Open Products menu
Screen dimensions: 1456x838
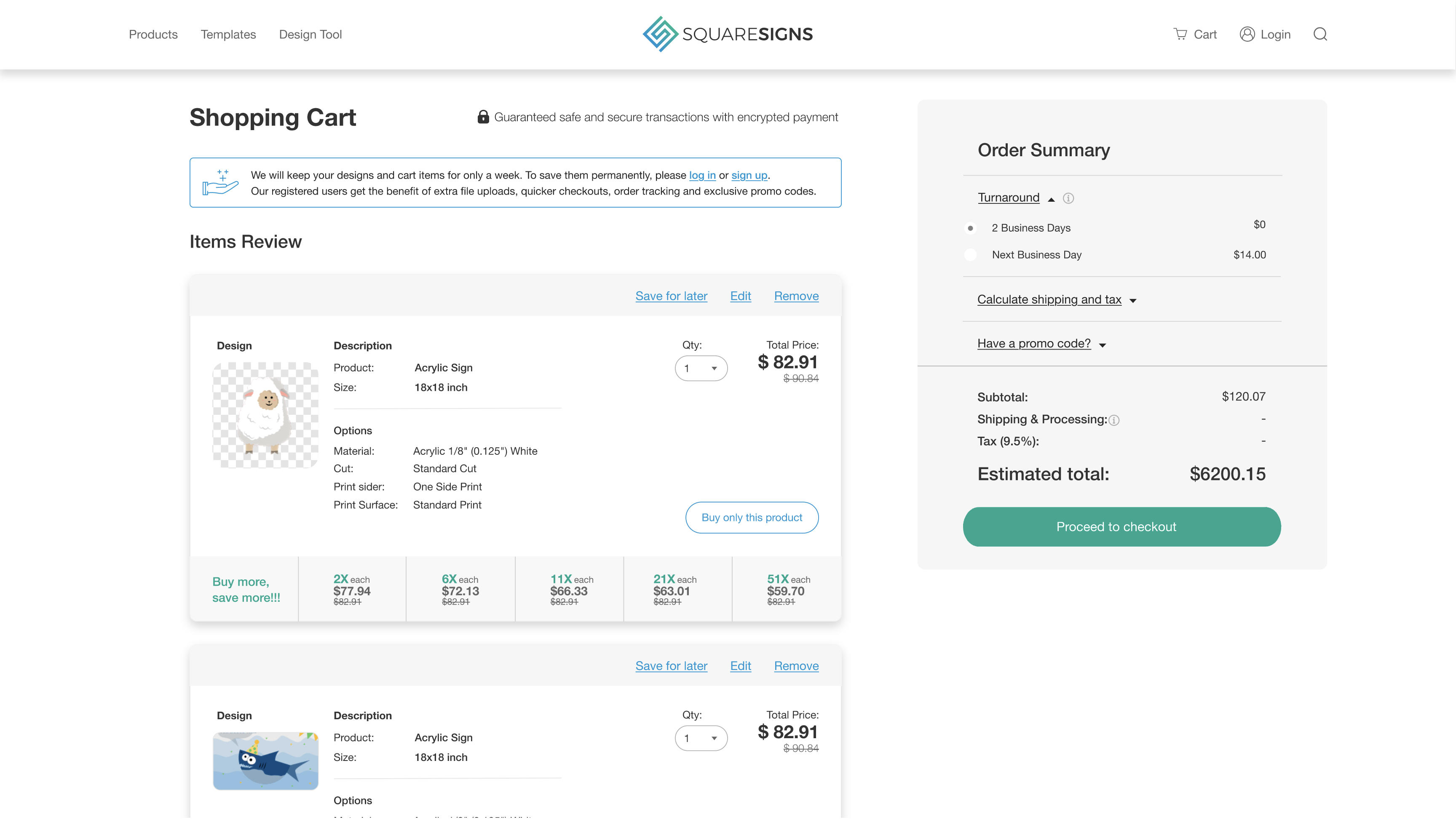(153, 35)
